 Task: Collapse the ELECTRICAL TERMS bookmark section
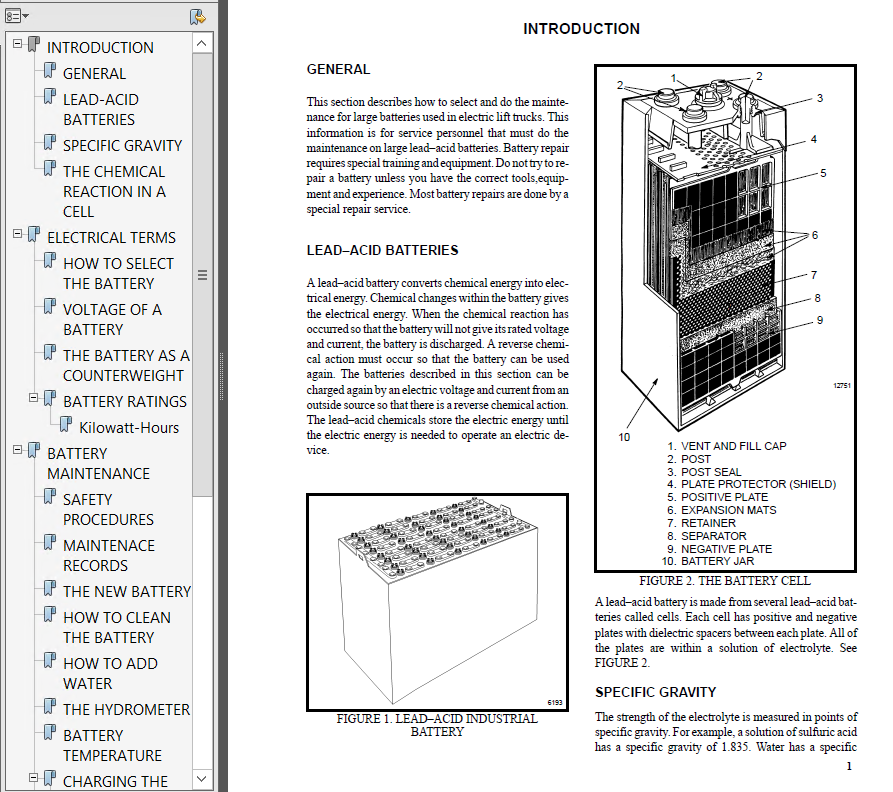[18, 233]
